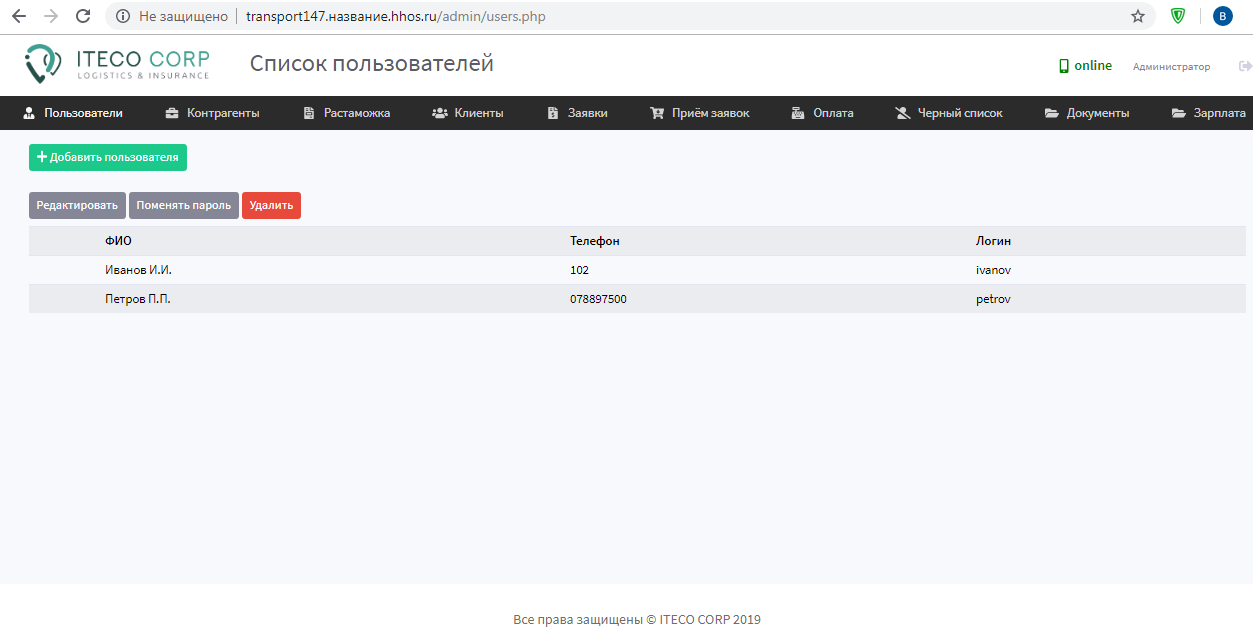Click the Контрагенты briefcase icon
Viewport: 1253px width, 636px height.
(x=172, y=113)
